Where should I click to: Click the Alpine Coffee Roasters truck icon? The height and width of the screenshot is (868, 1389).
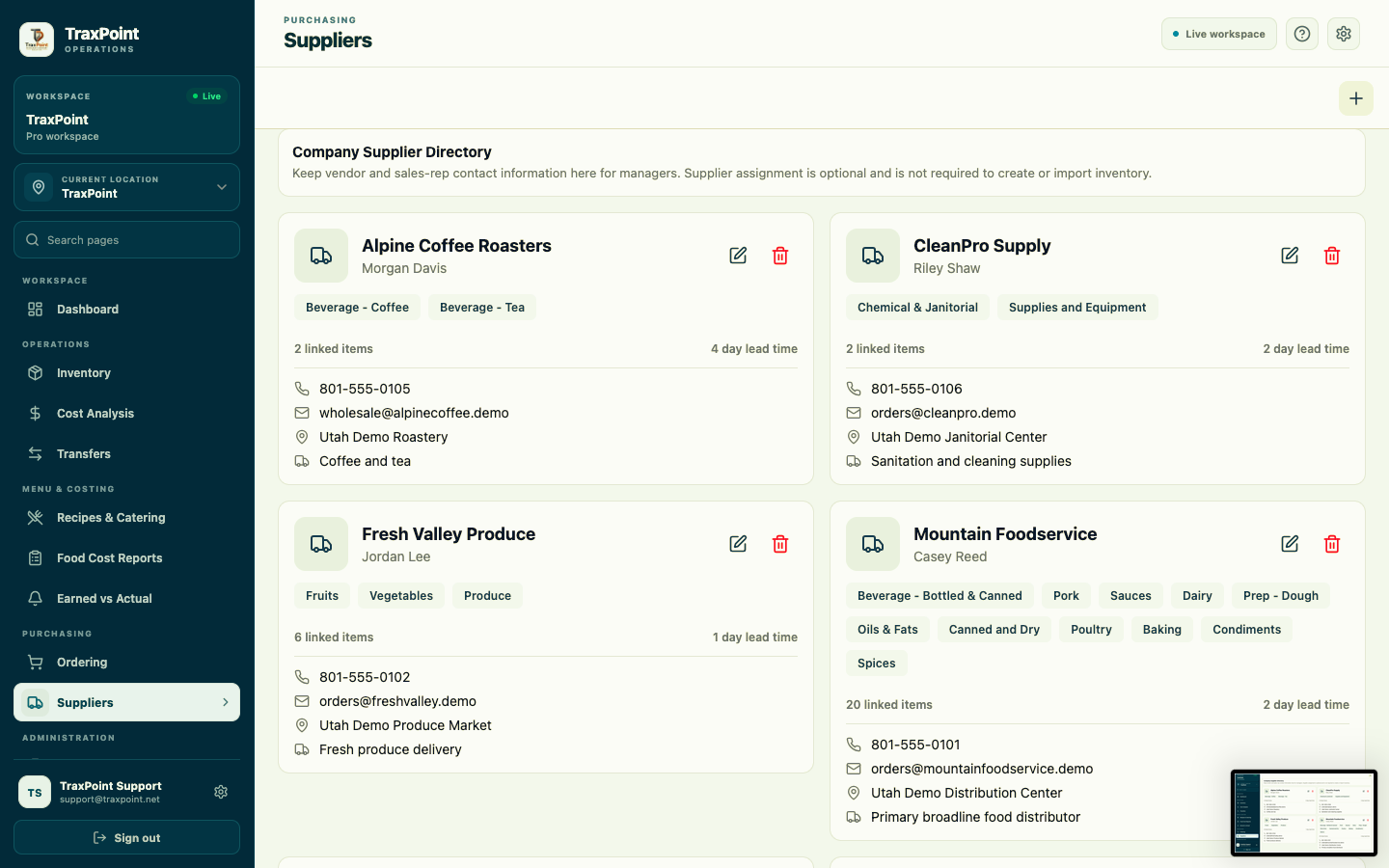click(x=321, y=256)
